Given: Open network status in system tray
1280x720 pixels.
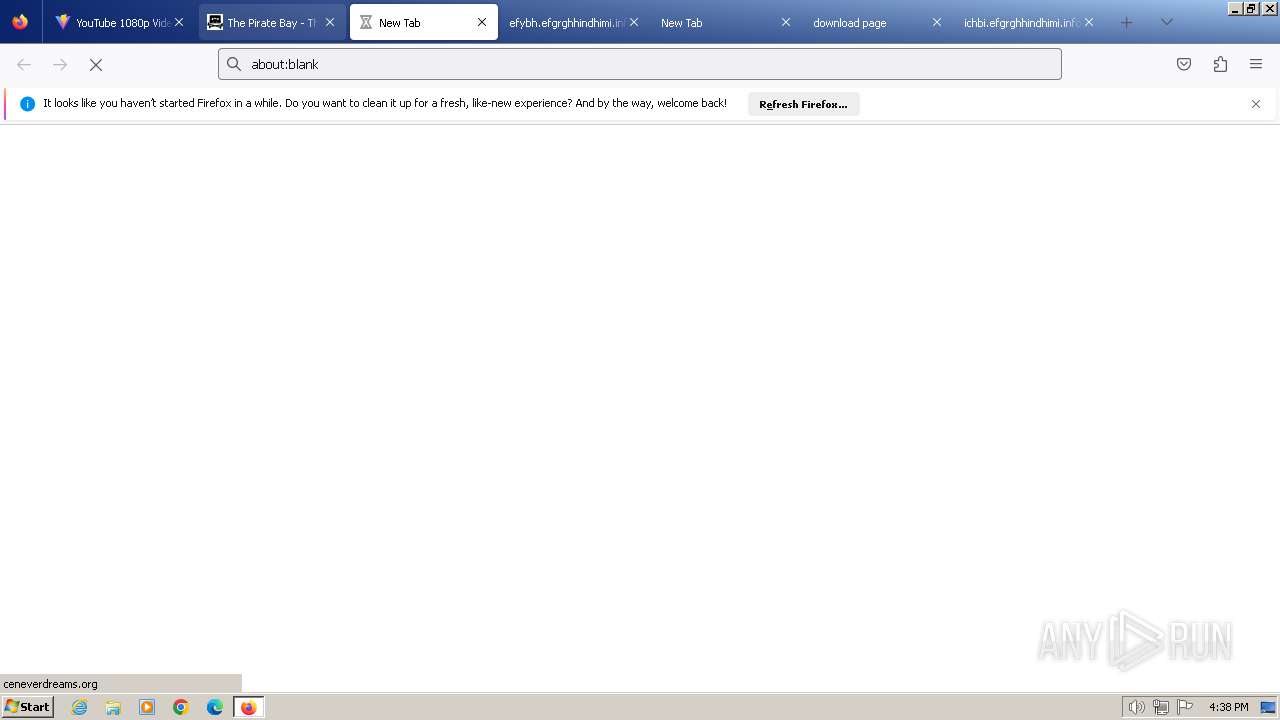Looking at the screenshot, I should click(x=1161, y=707).
